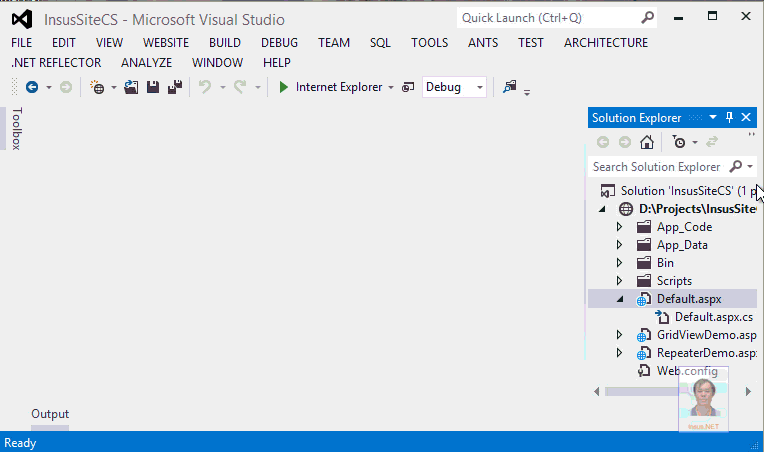Click the Save All toolbar icon
The height and width of the screenshot is (452, 764).
175,87
